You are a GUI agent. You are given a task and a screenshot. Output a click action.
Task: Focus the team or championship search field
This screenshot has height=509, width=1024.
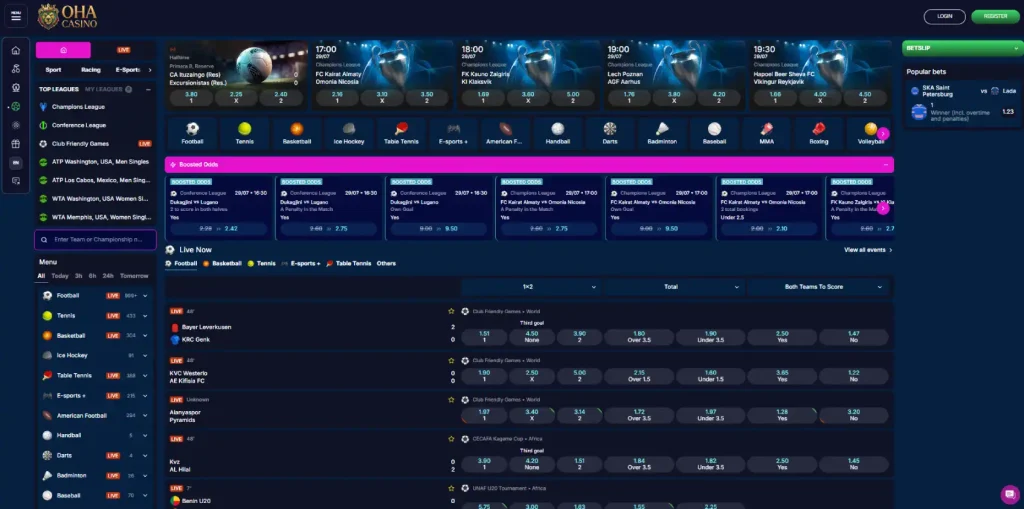tap(95, 240)
